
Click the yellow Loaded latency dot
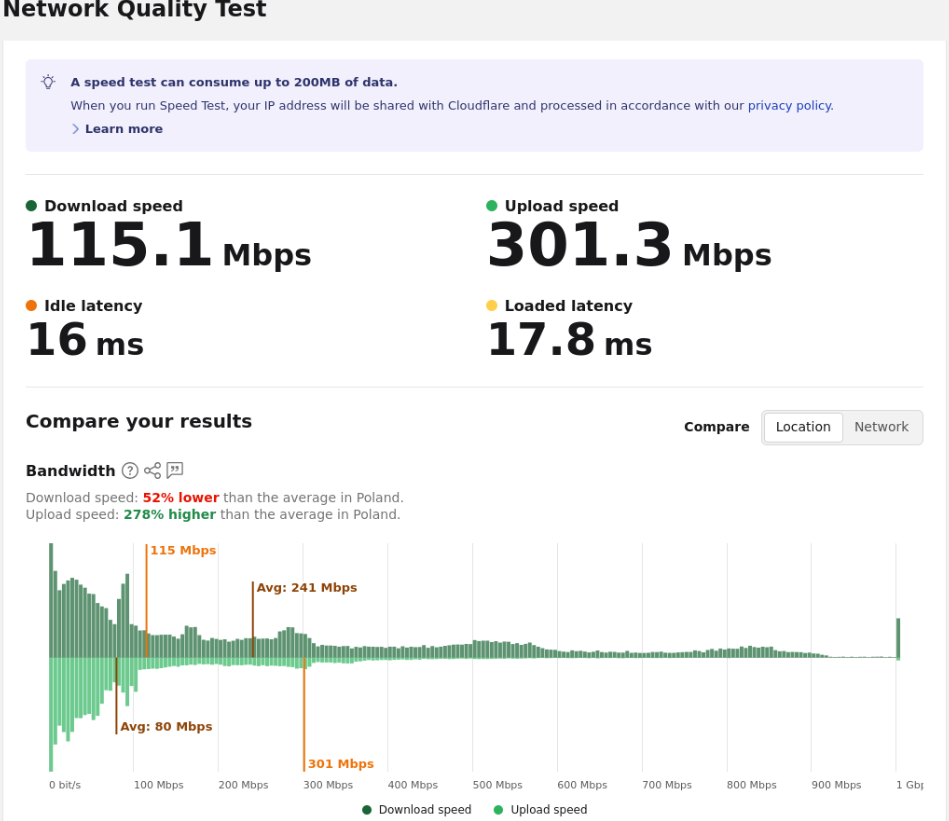(492, 306)
